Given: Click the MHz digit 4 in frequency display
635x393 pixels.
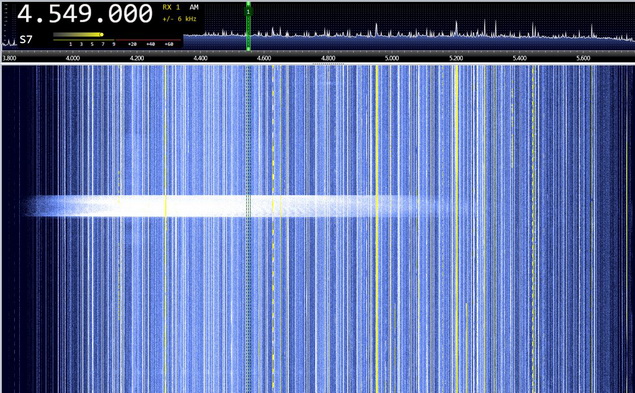Looking at the screenshot, I should tap(24, 14).
